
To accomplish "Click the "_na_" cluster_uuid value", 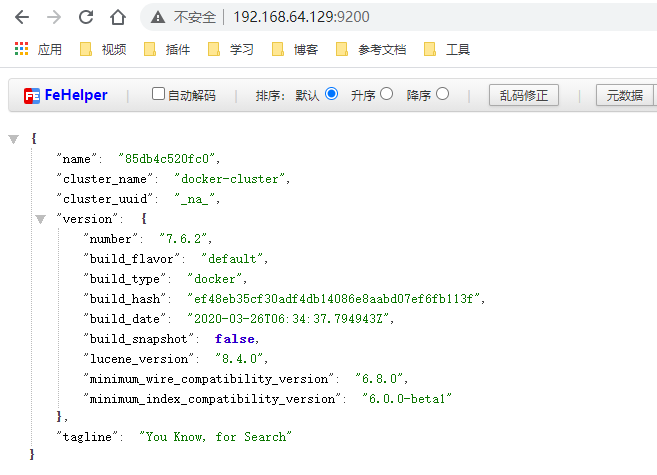I will pos(195,199).
